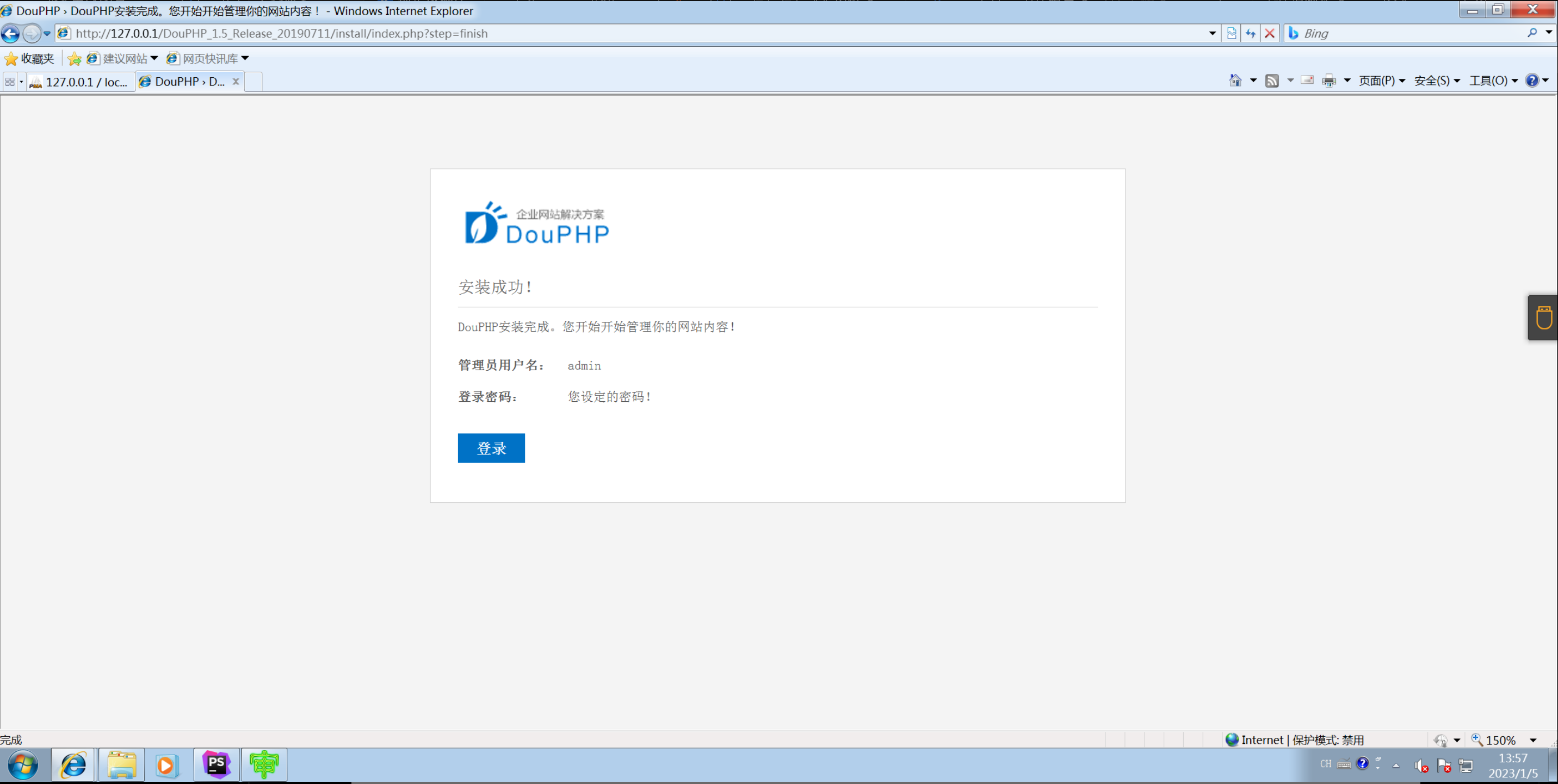The image size is (1558, 784).
Task: Click the 安装成功！ heading
Action: (496, 287)
